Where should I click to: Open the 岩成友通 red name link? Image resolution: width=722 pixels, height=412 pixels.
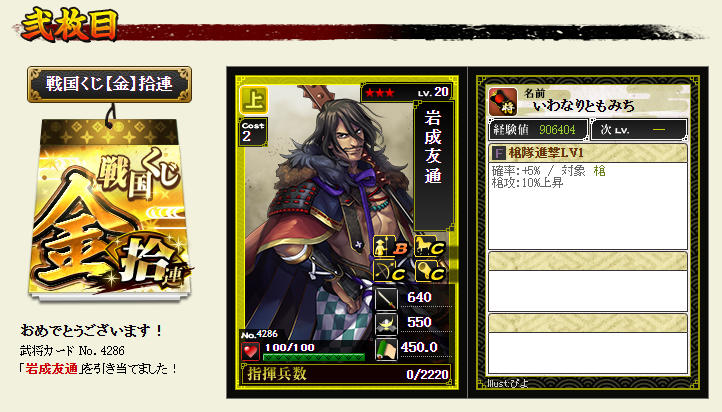click(52, 369)
